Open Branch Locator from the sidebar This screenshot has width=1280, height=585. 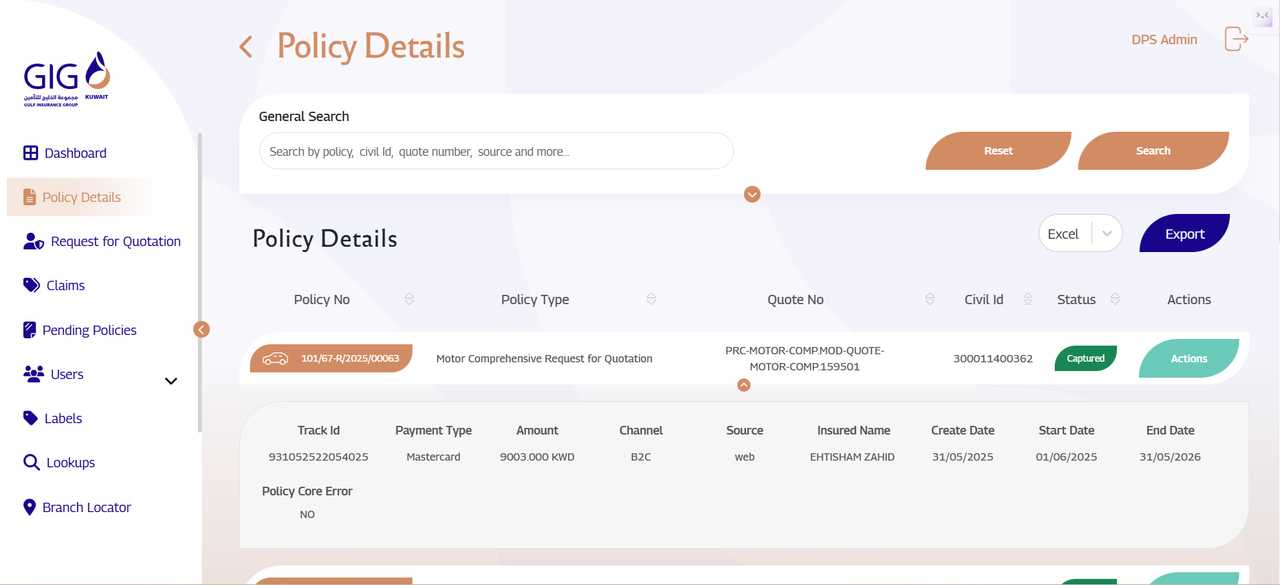[87, 507]
